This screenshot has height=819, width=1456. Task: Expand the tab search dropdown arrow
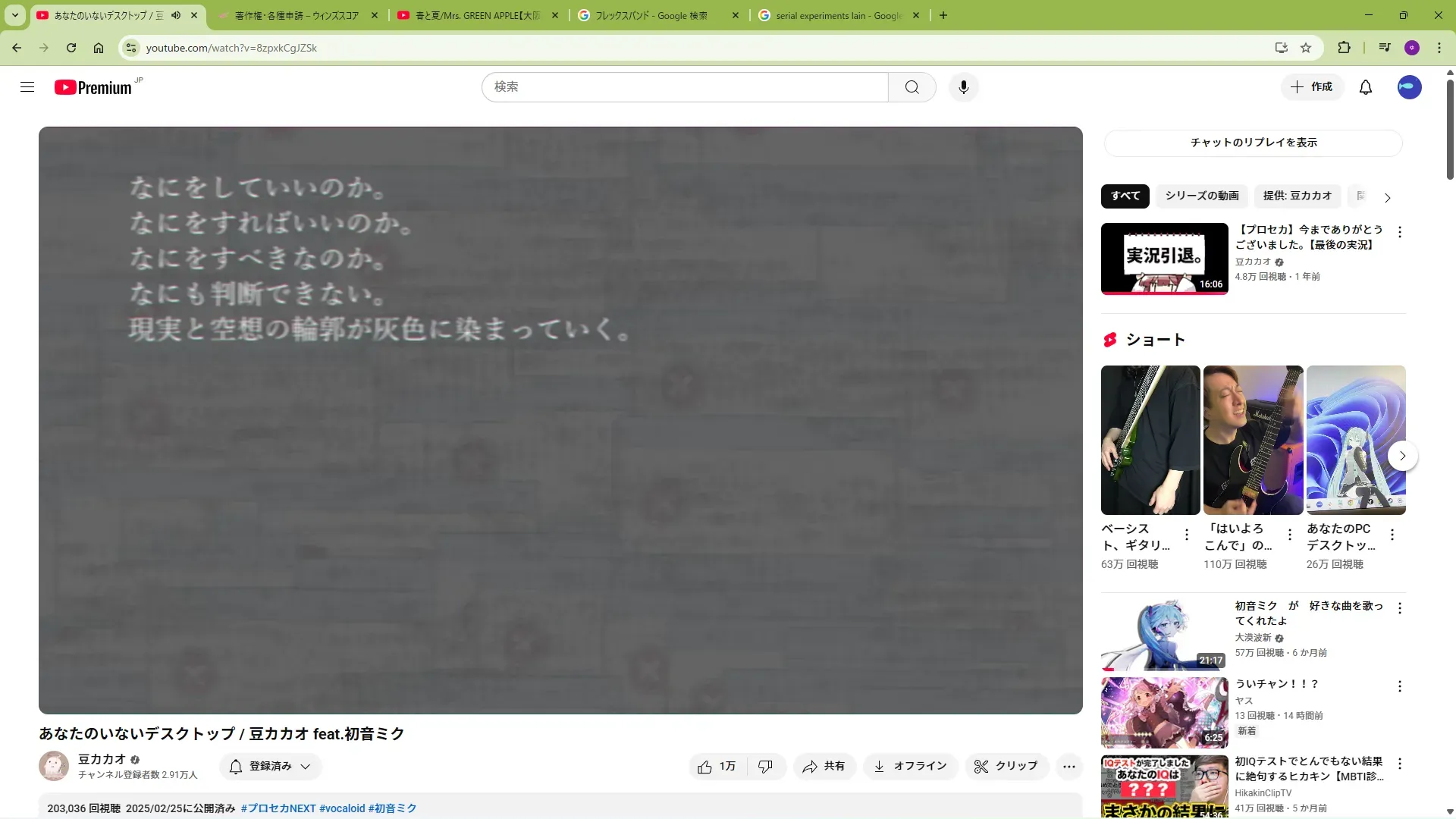[14, 15]
